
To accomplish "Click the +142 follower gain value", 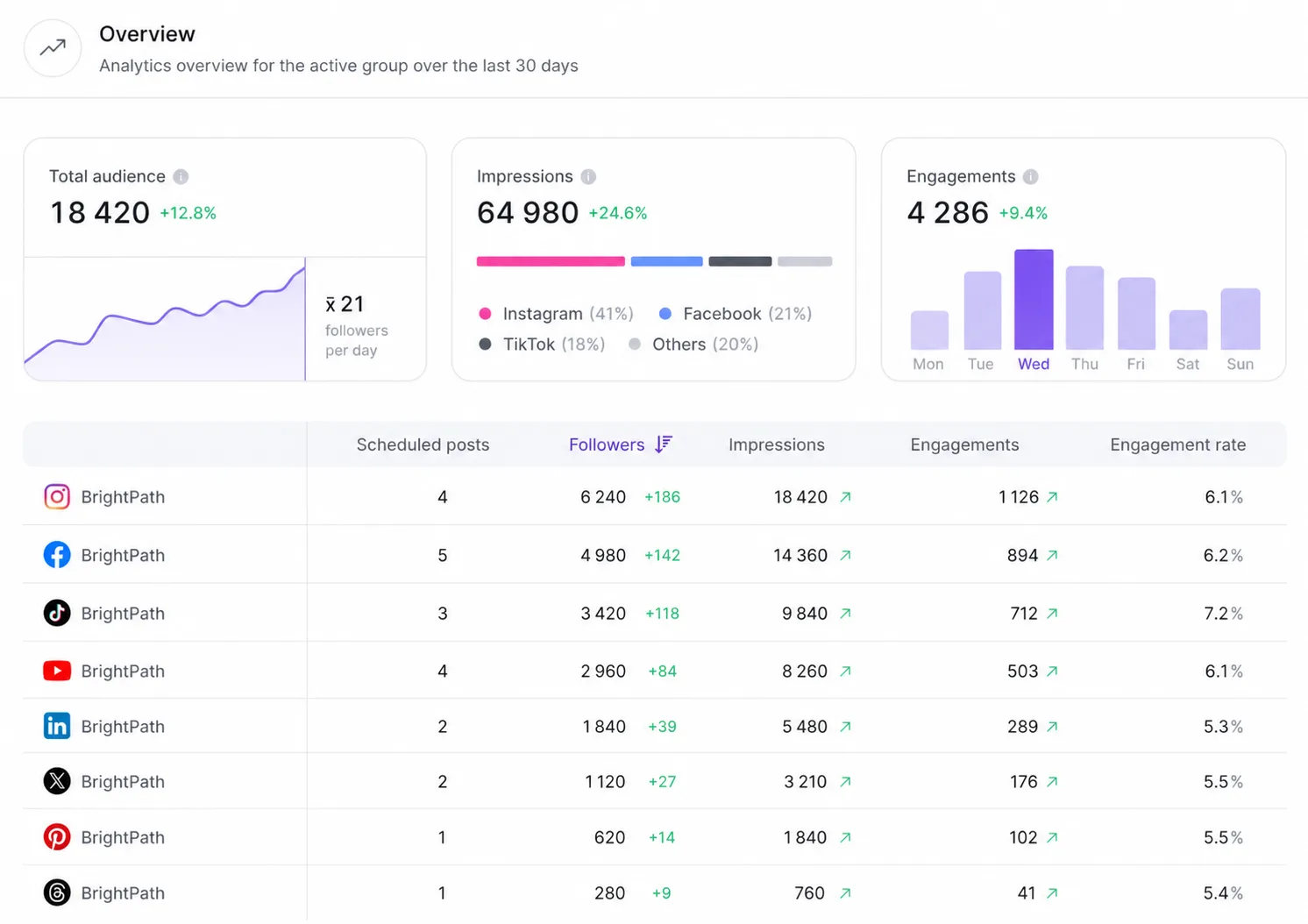I will (x=662, y=555).
